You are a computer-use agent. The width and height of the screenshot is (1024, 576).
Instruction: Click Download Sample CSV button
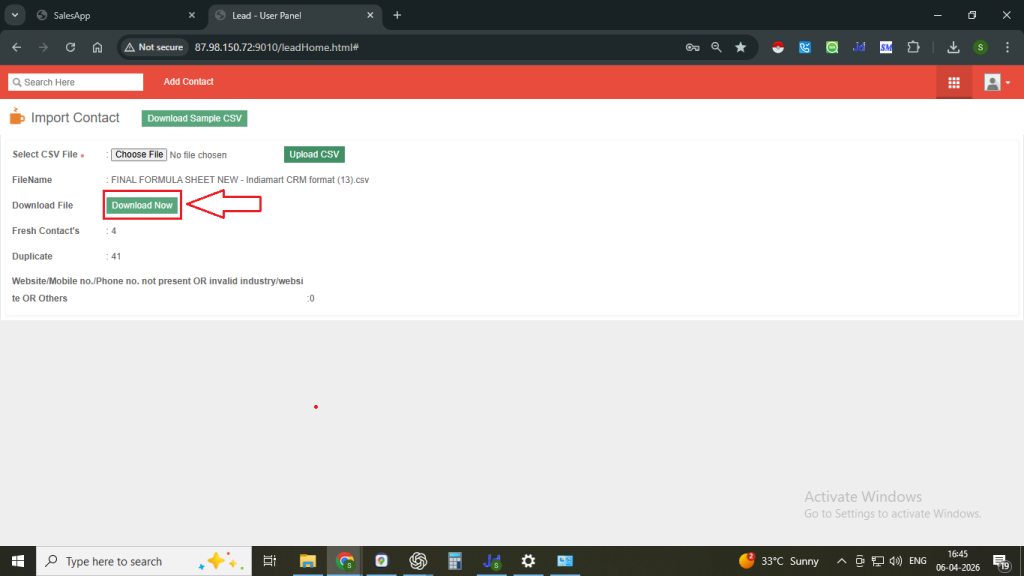tap(194, 118)
